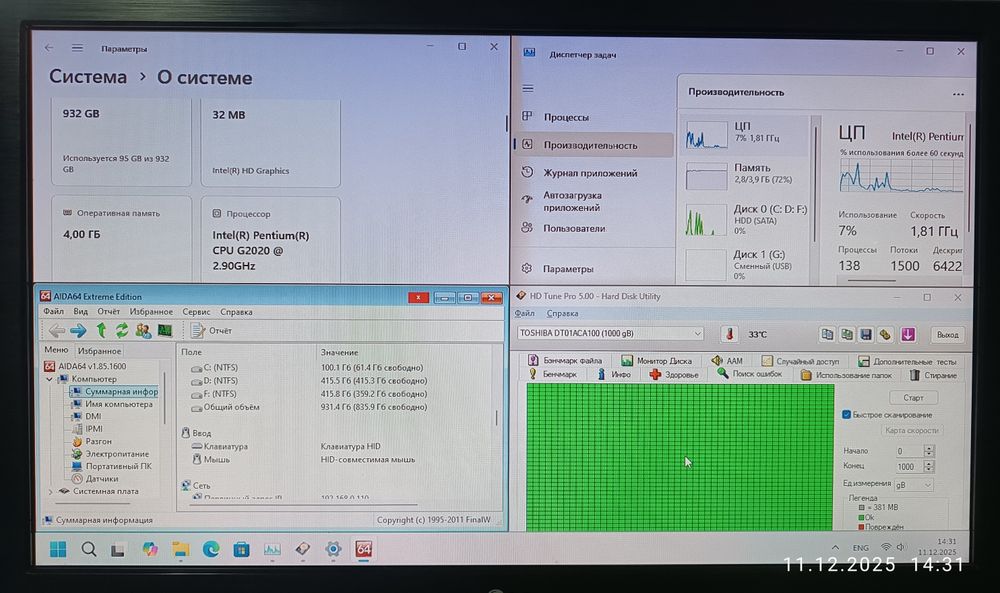Click Начало input field in HD Tune
Screen dimensions: 1000x593
point(908,451)
